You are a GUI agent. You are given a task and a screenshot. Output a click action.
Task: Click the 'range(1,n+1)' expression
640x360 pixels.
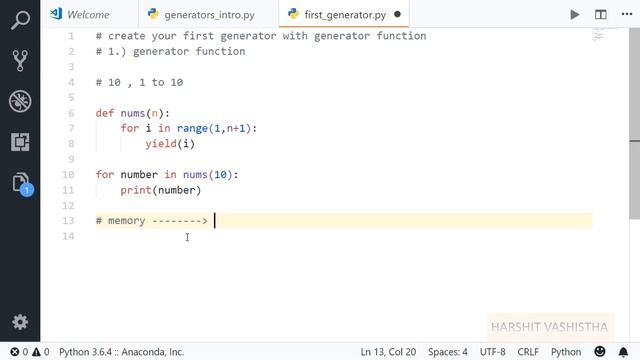pyautogui.click(x=213, y=128)
